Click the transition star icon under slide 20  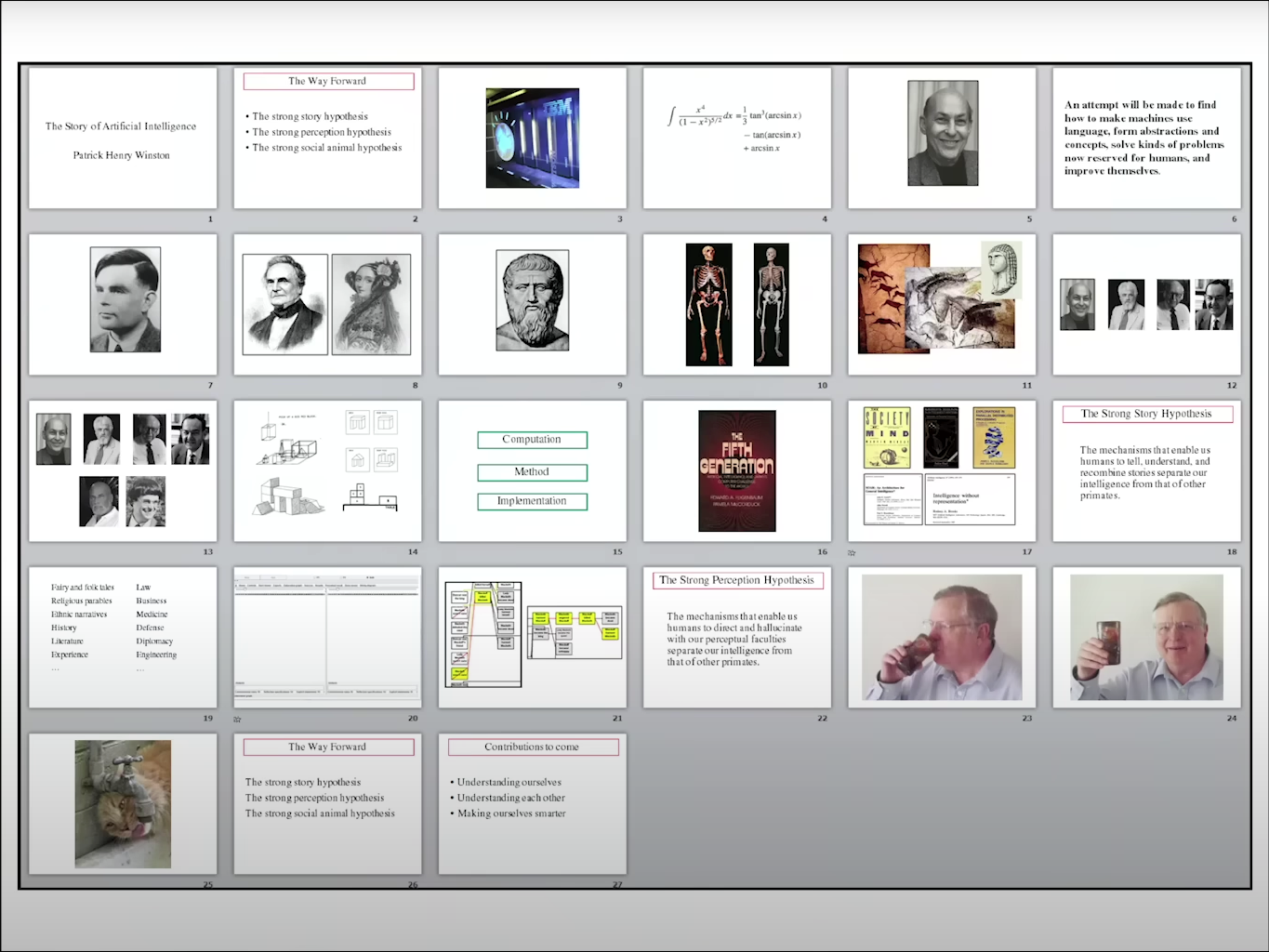coord(237,719)
